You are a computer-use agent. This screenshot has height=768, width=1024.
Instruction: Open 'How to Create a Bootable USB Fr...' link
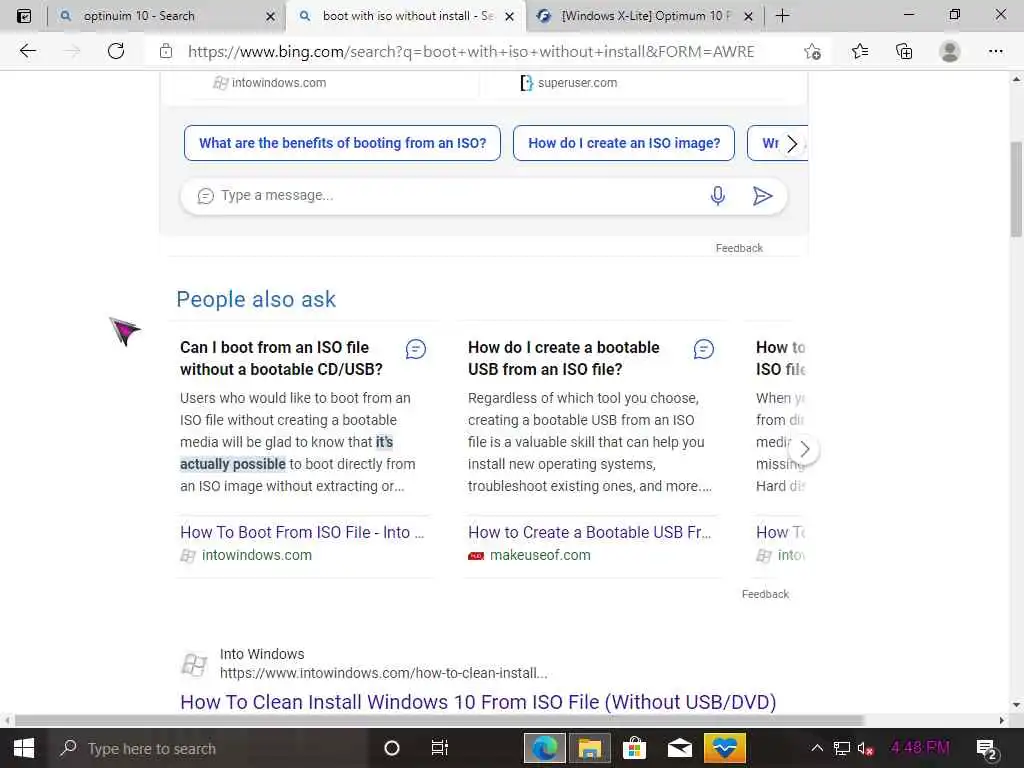590,532
